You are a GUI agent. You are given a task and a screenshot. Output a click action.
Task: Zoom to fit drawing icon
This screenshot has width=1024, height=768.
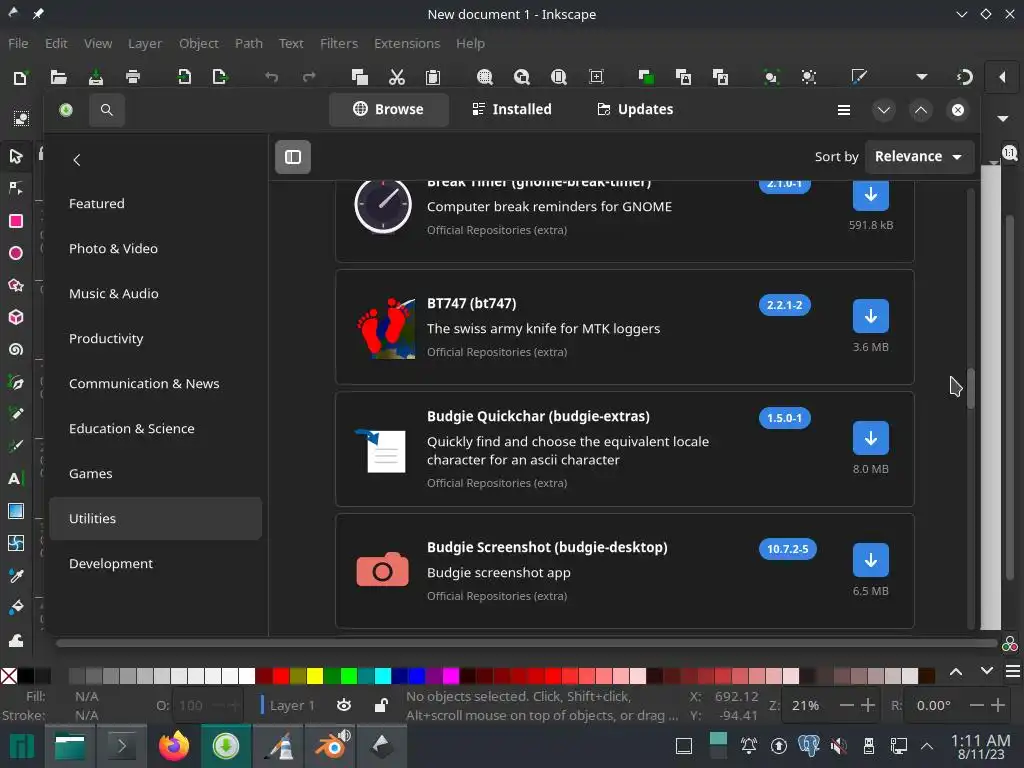[x=521, y=77]
